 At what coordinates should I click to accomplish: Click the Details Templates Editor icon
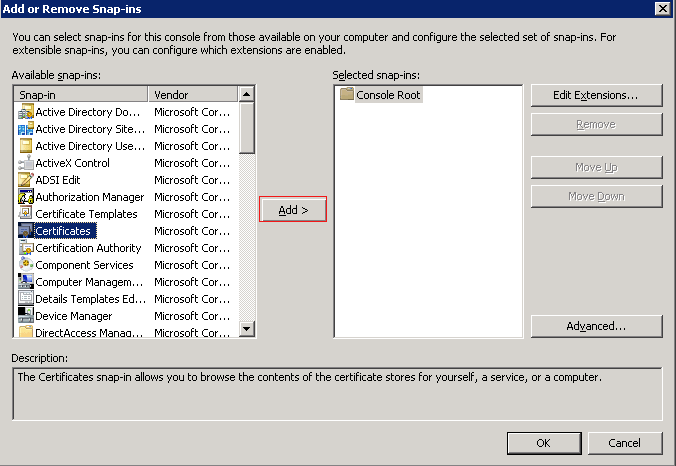[x=26, y=298]
